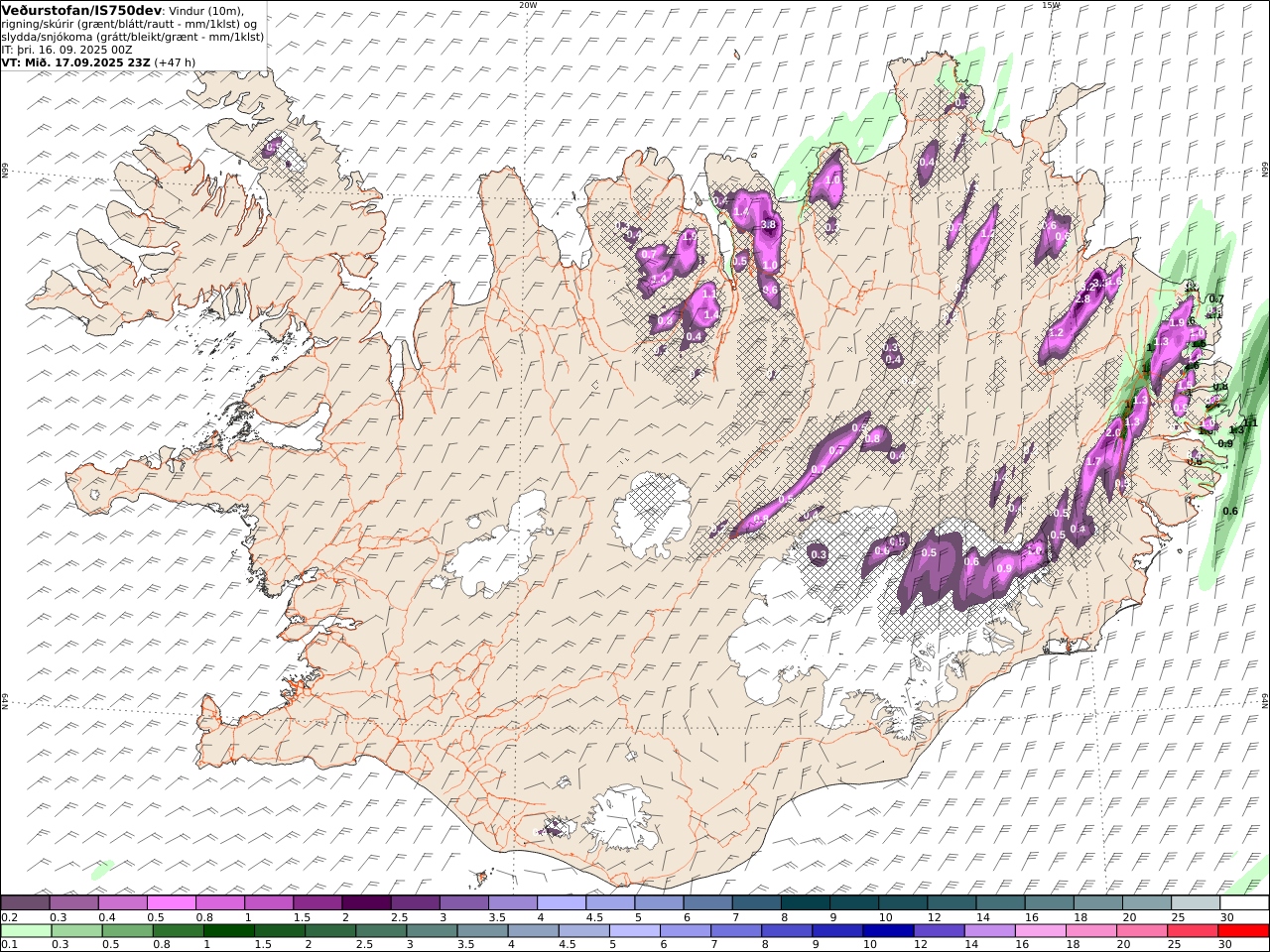
Task: Pick the snow-scale swatch for 0.2–0.3 mm
Action: pyautogui.click(x=25, y=903)
